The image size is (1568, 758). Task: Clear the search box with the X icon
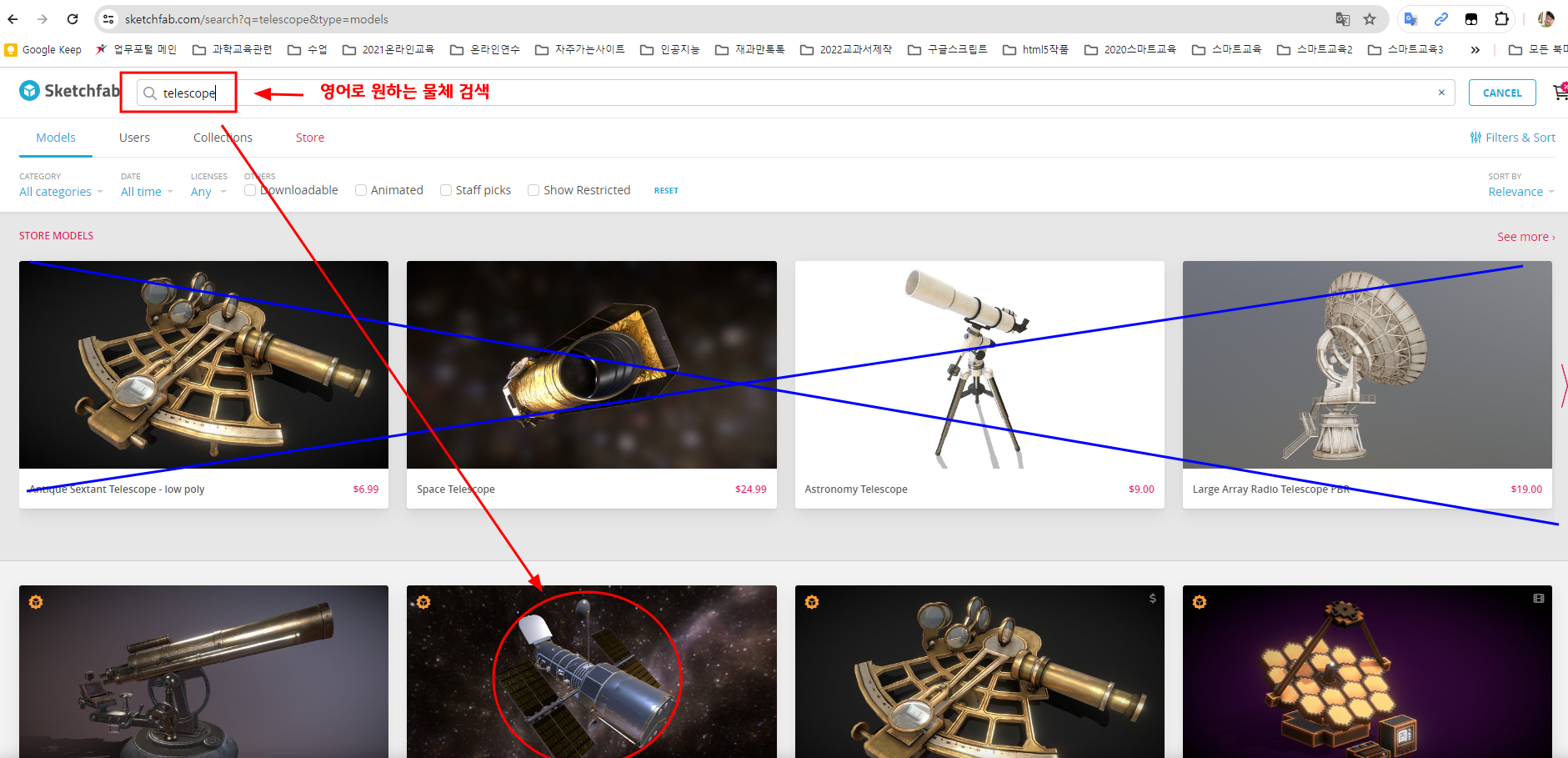coord(1441,93)
